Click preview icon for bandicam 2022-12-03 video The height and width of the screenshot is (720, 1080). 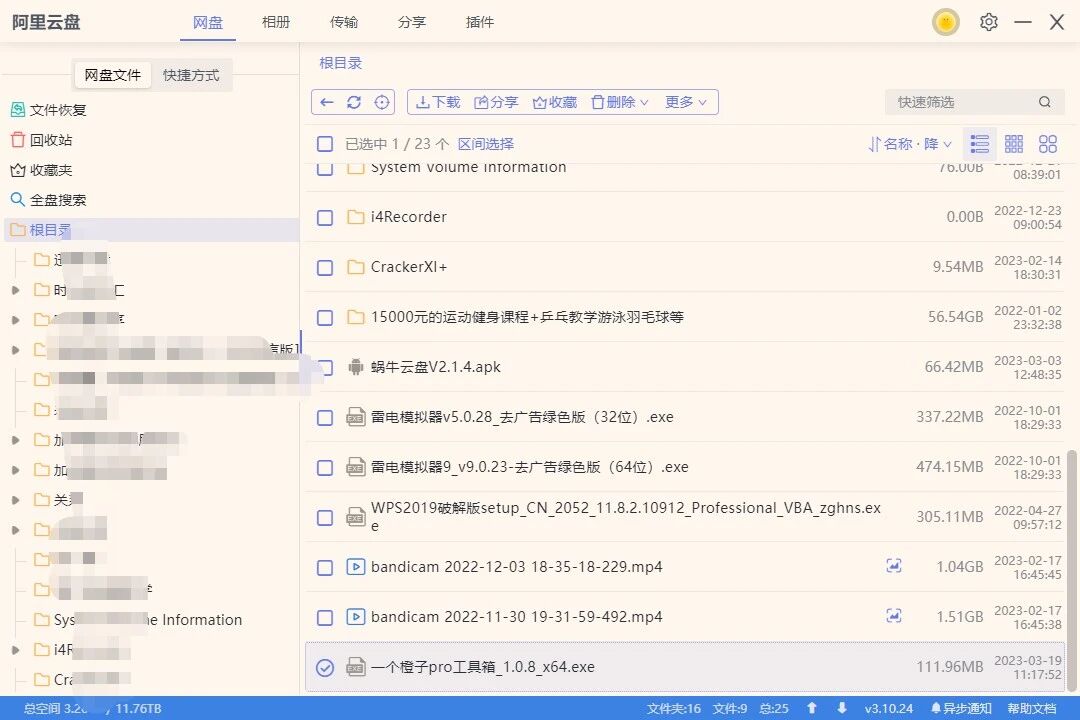coord(893,566)
